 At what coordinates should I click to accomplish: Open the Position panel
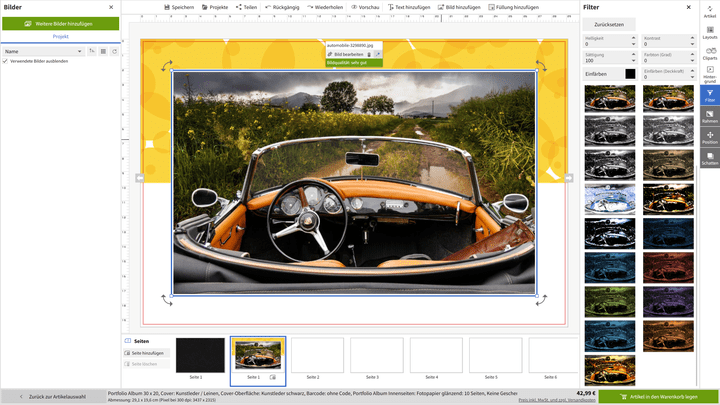[709, 137]
